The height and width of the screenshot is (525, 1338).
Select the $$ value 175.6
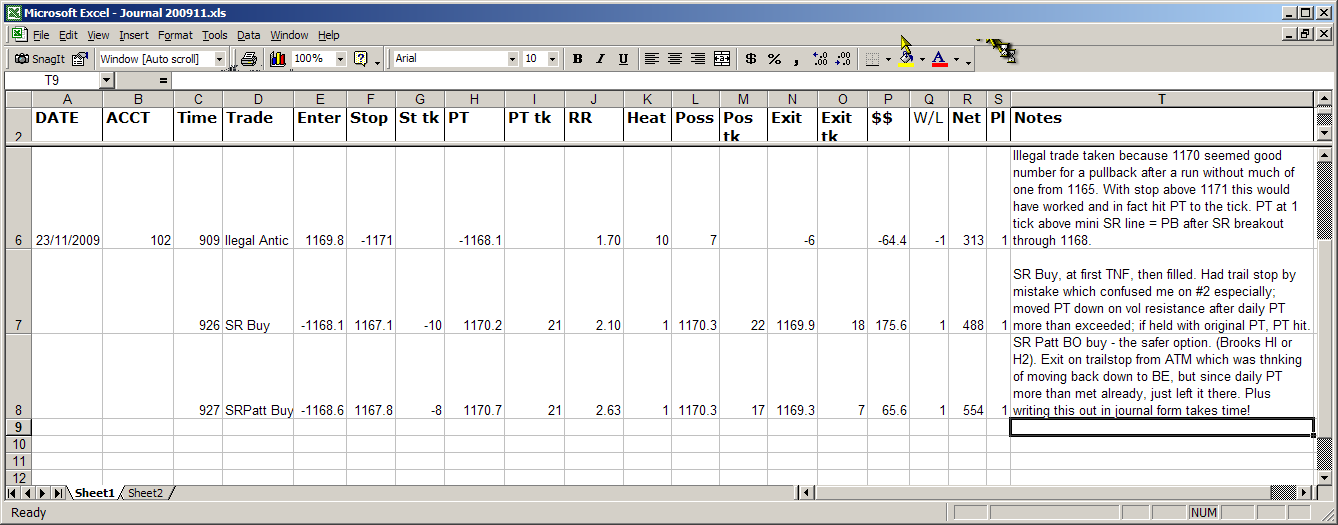click(x=888, y=292)
